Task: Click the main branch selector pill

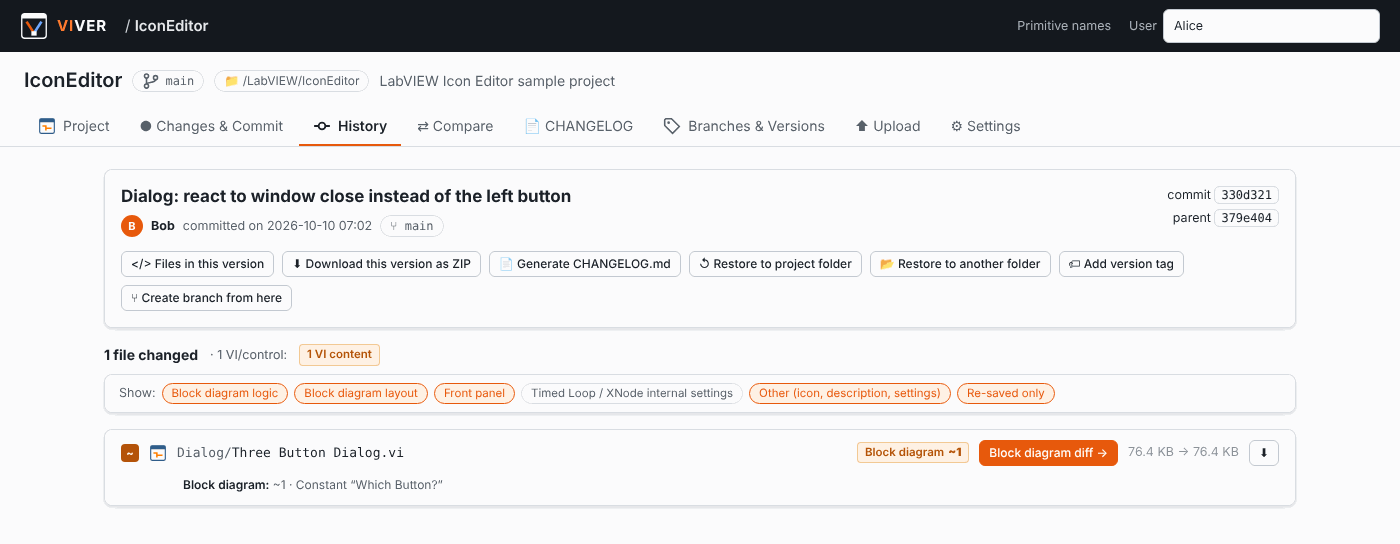Action: (168, 81)
